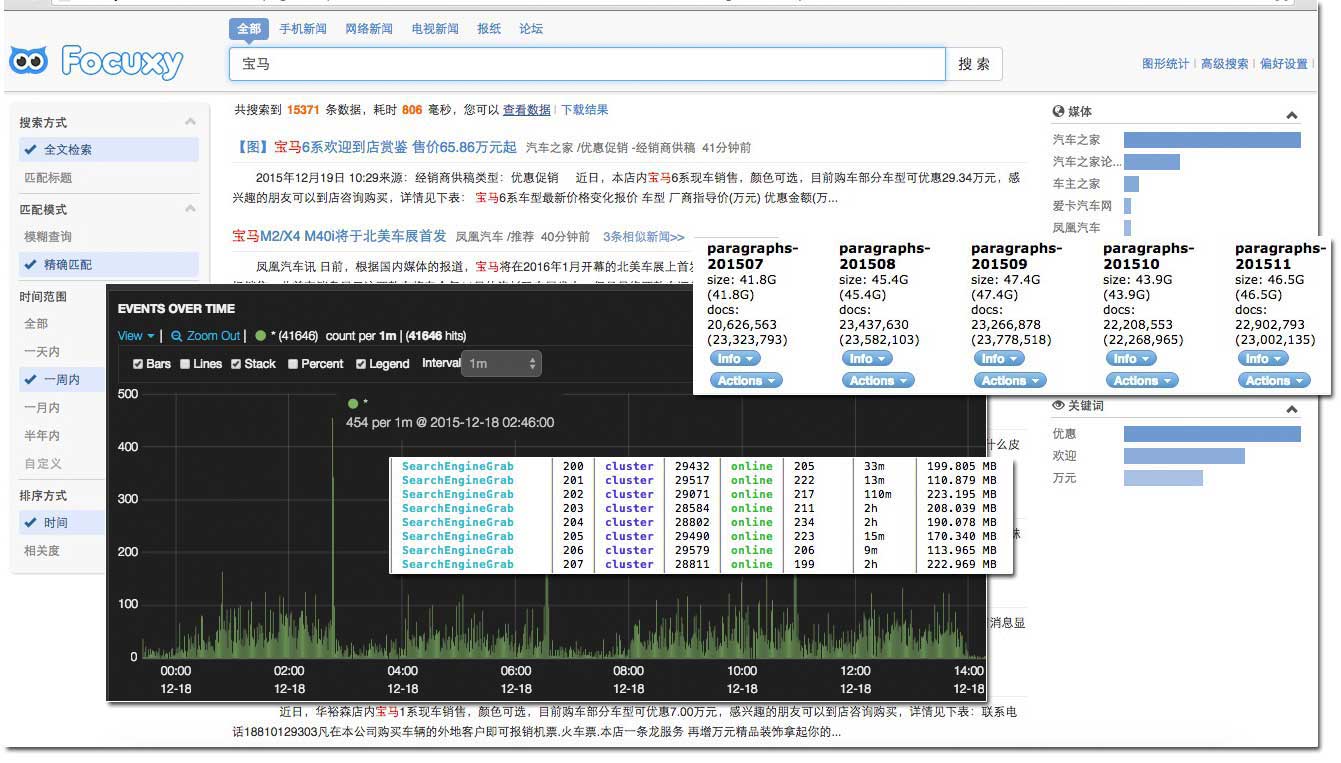Image resolution: width=1341 pixels, height=763 pixels.
Task: Open Info dropdown for paragraphs-201509
Action: 999,358
